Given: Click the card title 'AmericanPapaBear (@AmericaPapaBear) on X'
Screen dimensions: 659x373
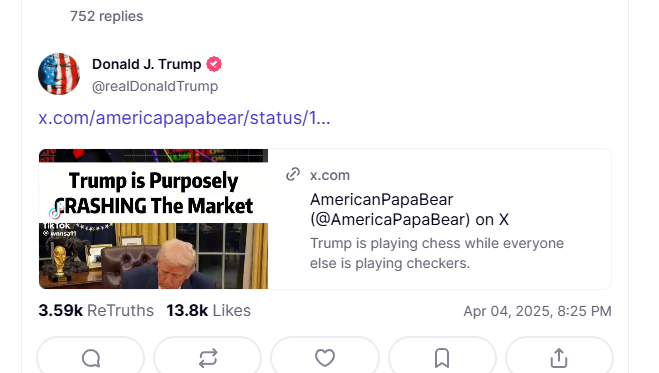Looking at the screenshot, I should pos(409,209).
